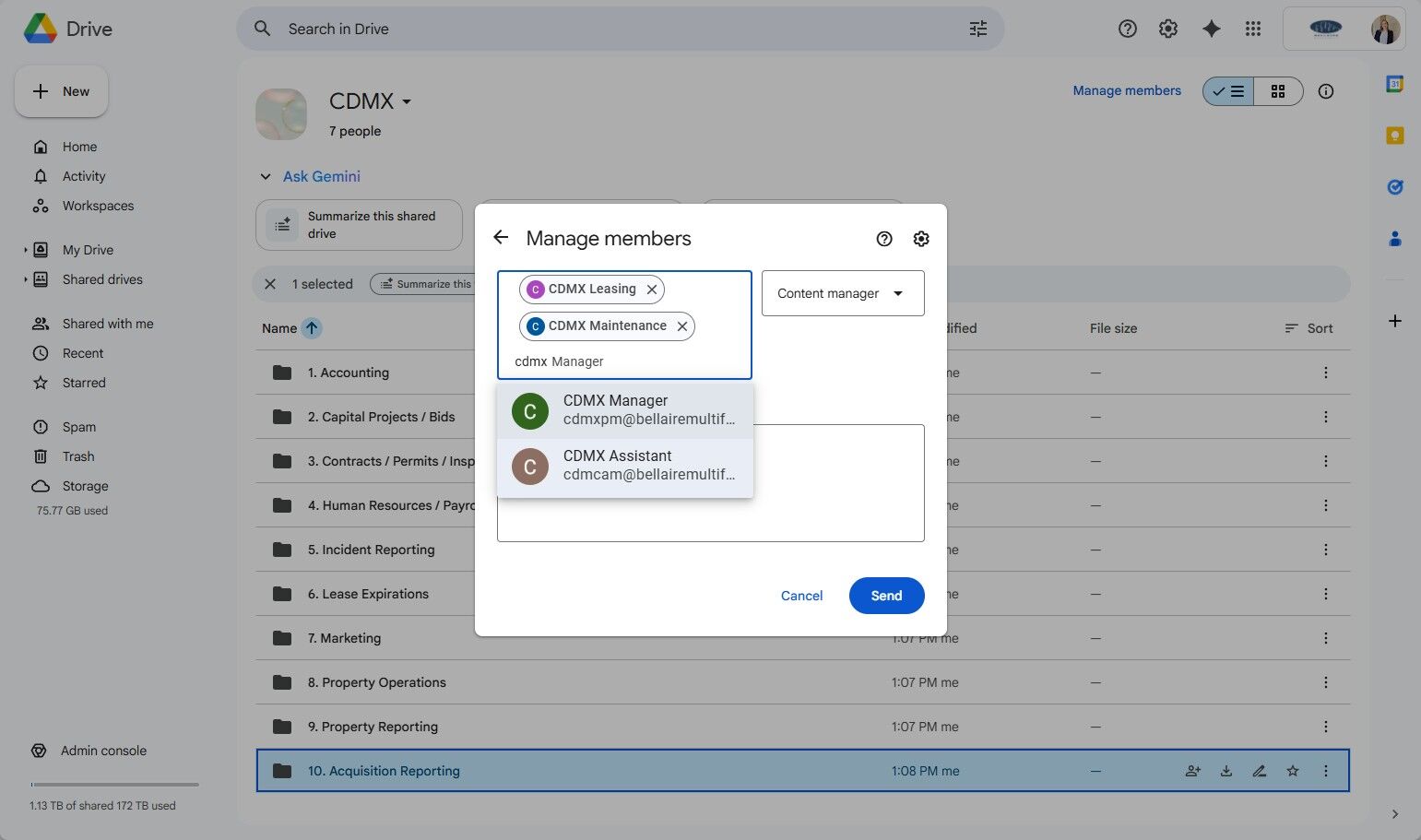Click the New button
The height and width of the screenshot is (840, 1421).
(x=61, y=91)
